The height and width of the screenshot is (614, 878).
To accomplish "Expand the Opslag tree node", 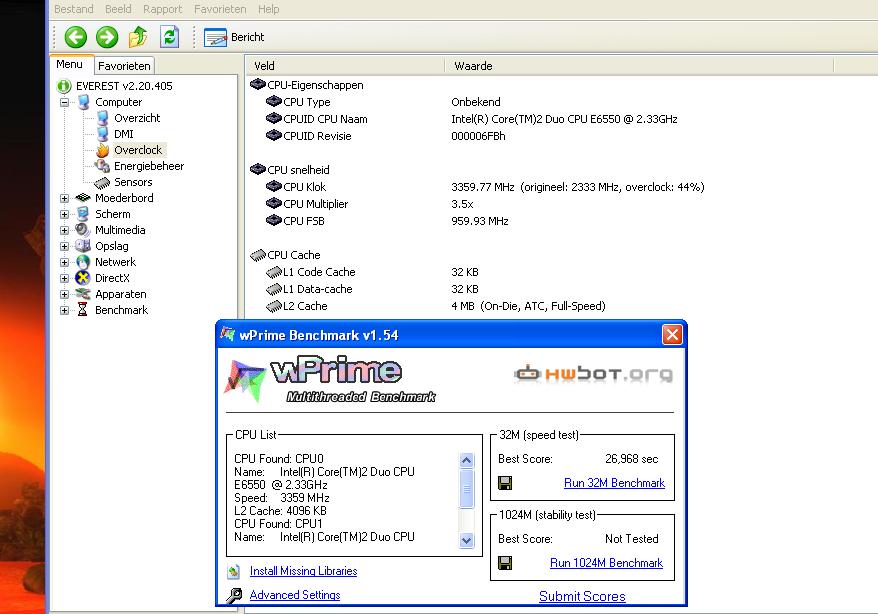I will (x=64, y=246).
